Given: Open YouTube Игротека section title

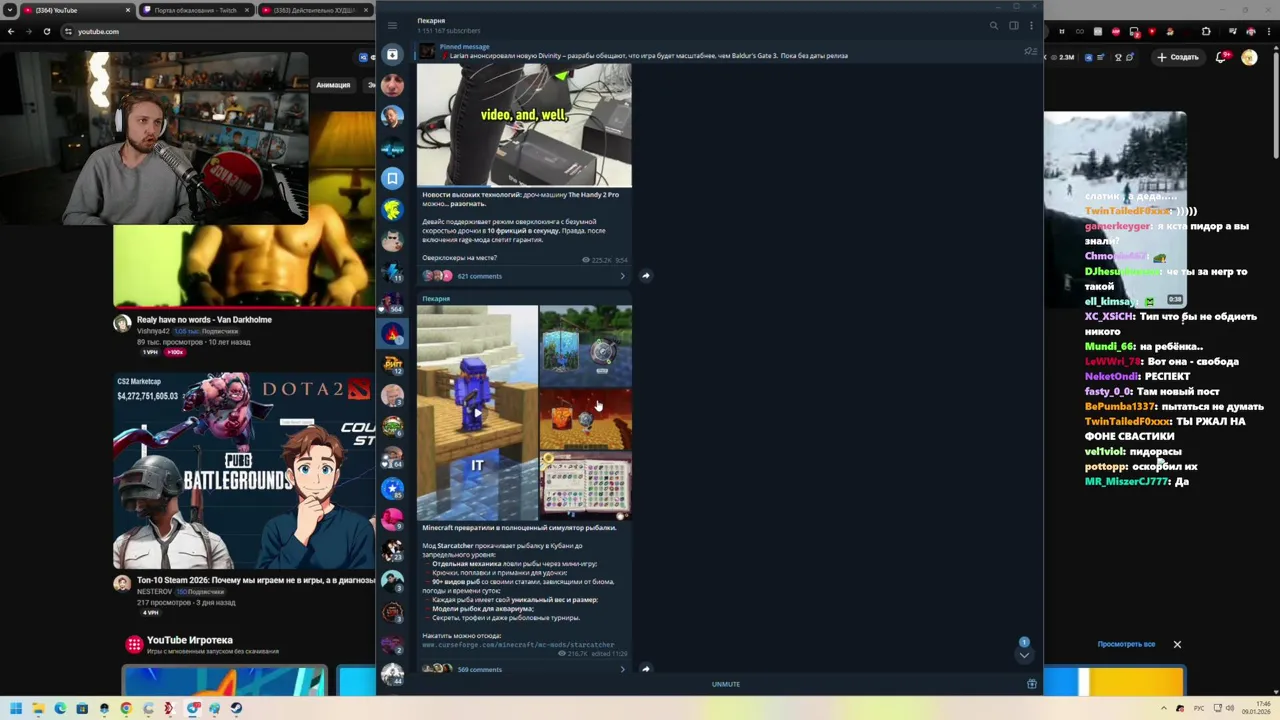Looking at the screenshot, I should [190, 640].
